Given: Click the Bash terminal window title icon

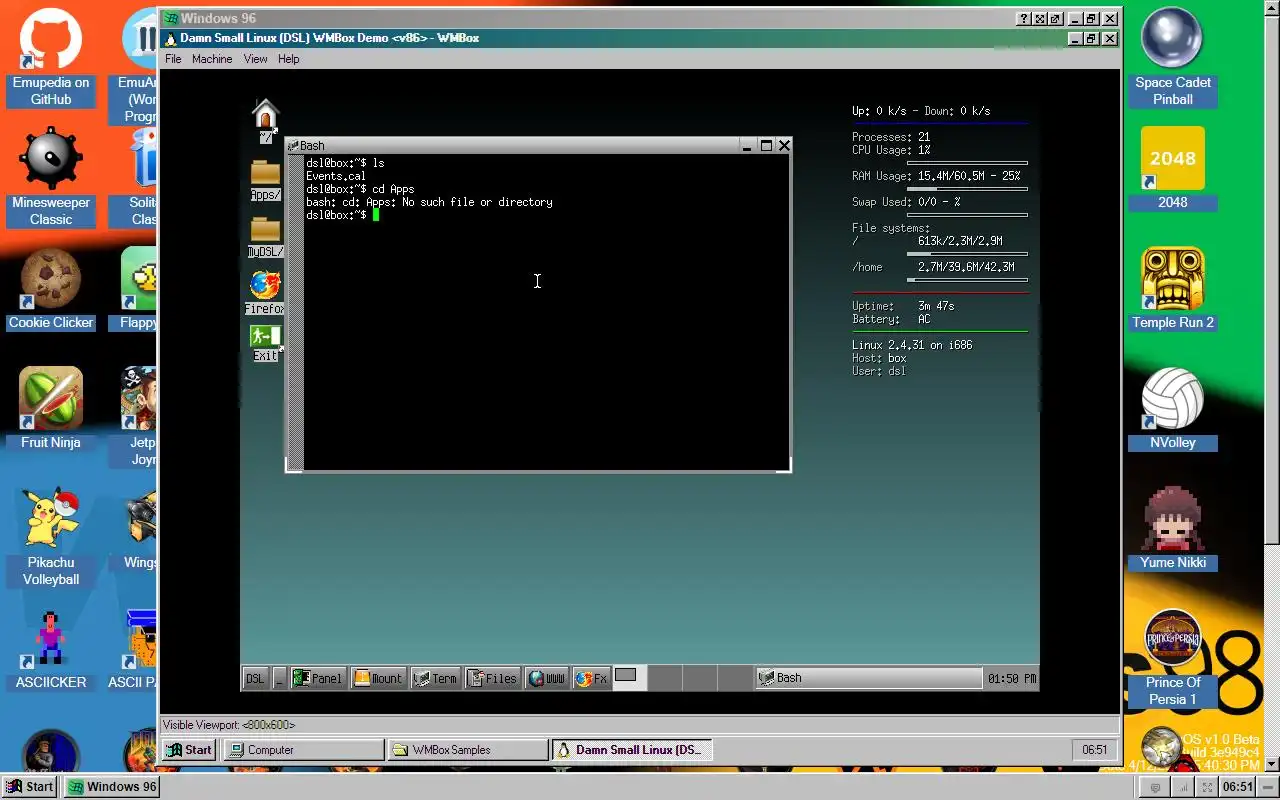Looking at the screenshot, I should (293, 146).
